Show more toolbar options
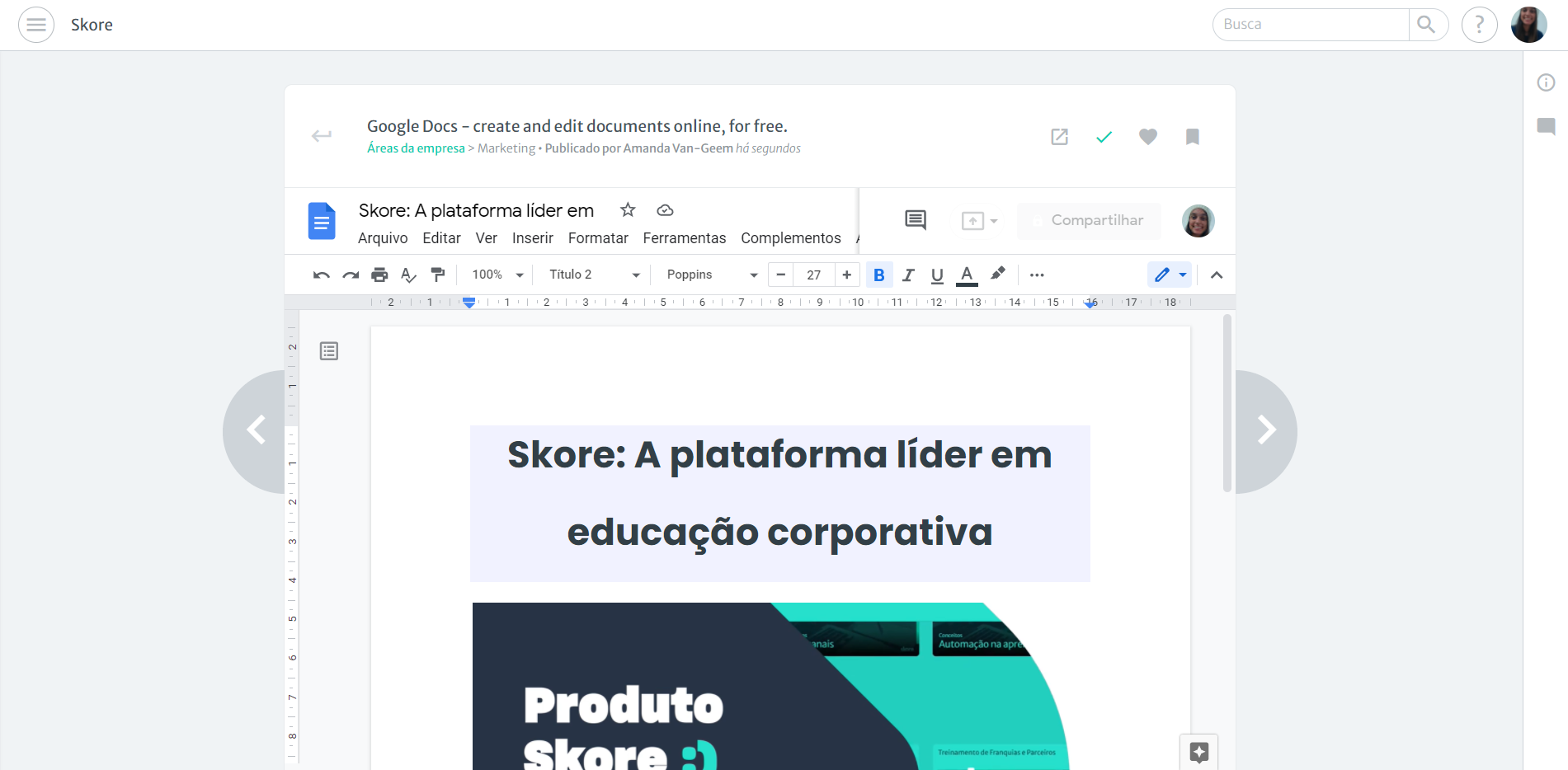Viewport: 1568px width, 770px height. tap(1037, 275)
